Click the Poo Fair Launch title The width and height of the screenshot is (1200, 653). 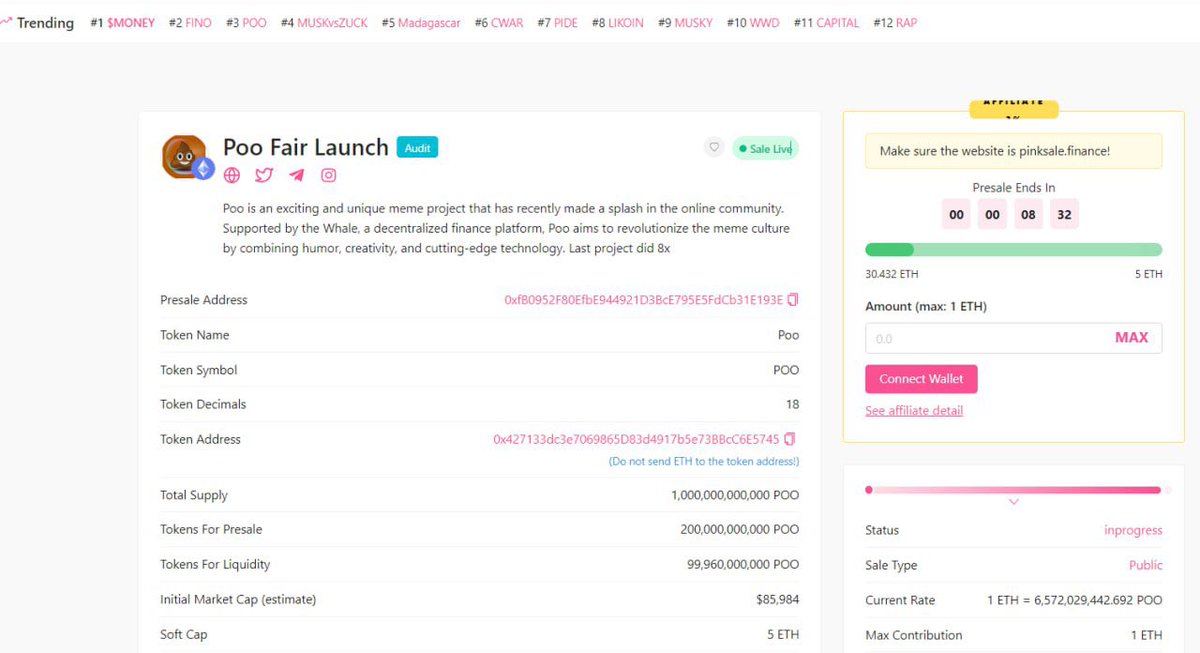coord(305,147)
